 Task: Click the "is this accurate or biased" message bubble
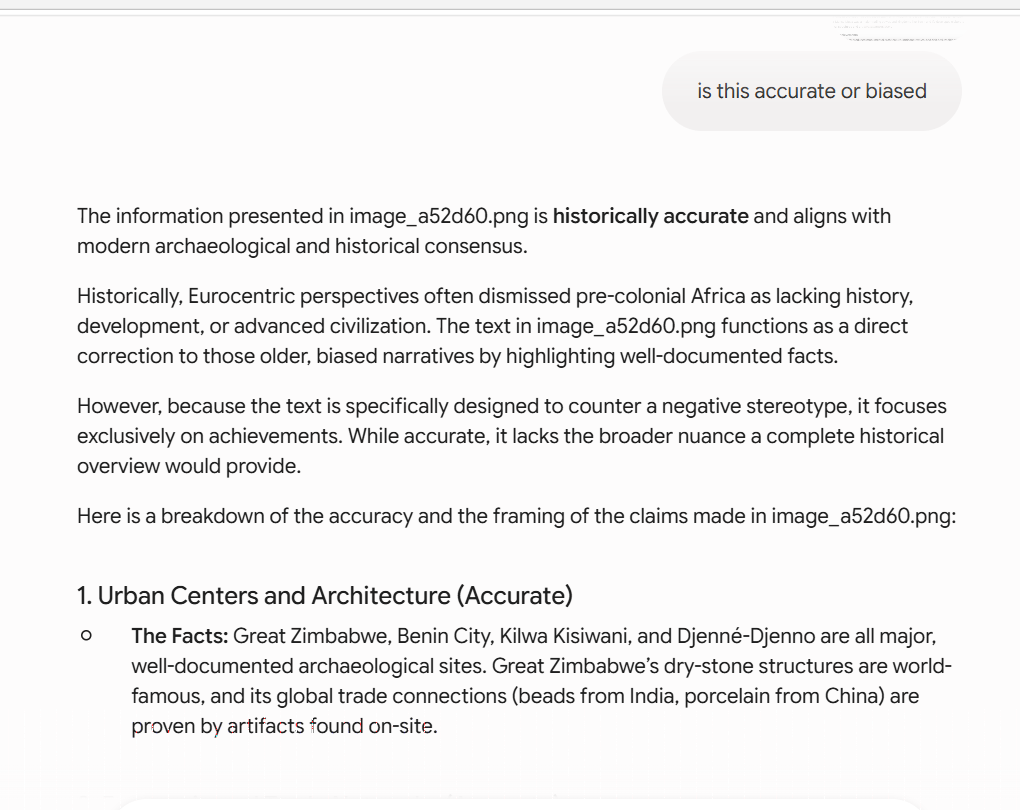click(811, 91)
